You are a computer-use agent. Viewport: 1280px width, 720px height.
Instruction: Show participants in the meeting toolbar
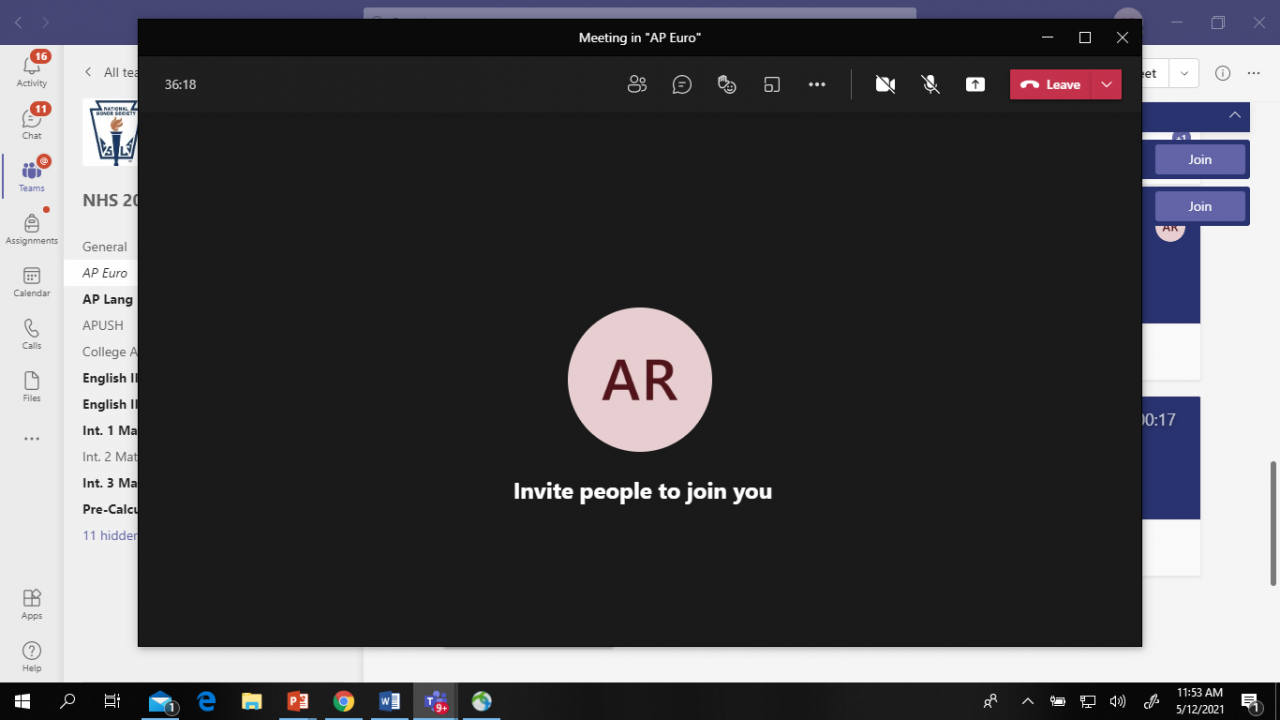pyautogui.click(x=637, y=85)
